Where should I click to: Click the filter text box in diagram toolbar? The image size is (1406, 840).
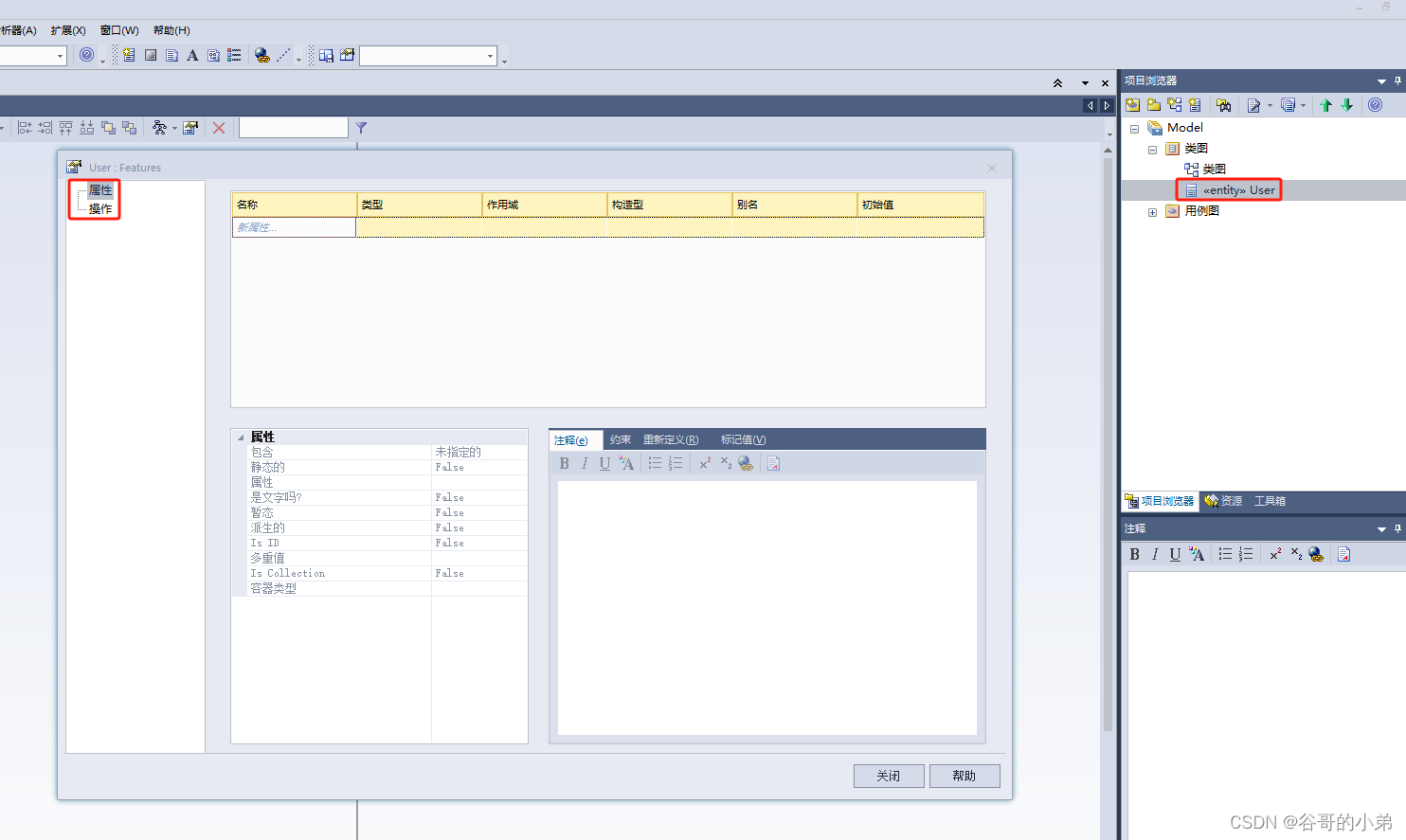tap(294, 128)
